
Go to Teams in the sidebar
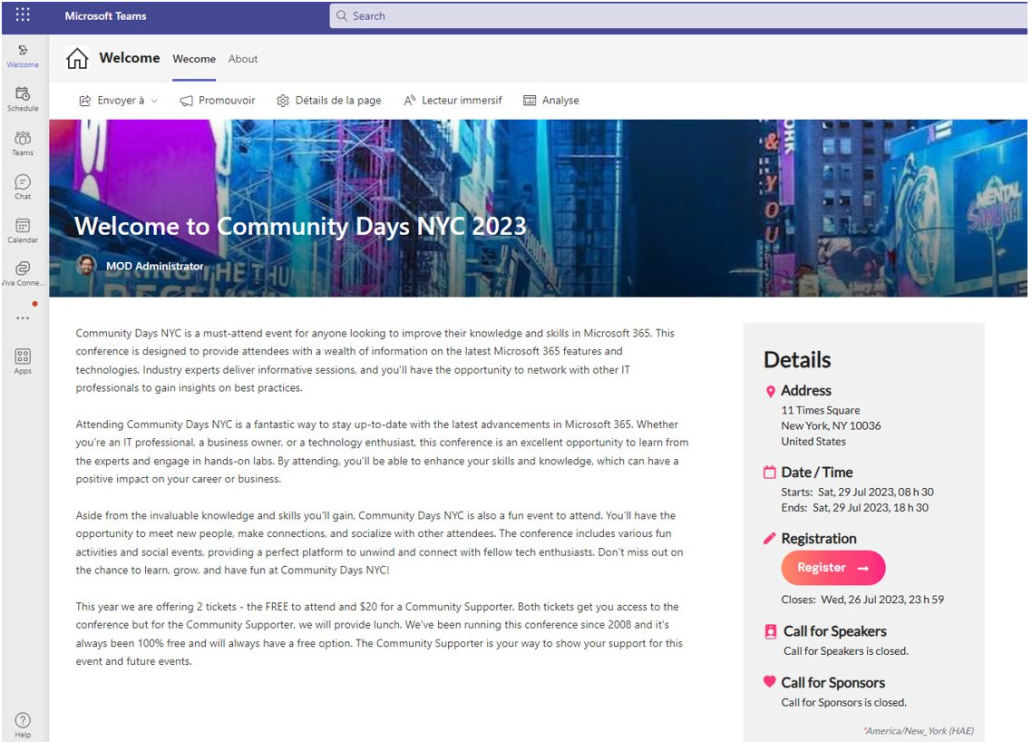tap(22, 143)
